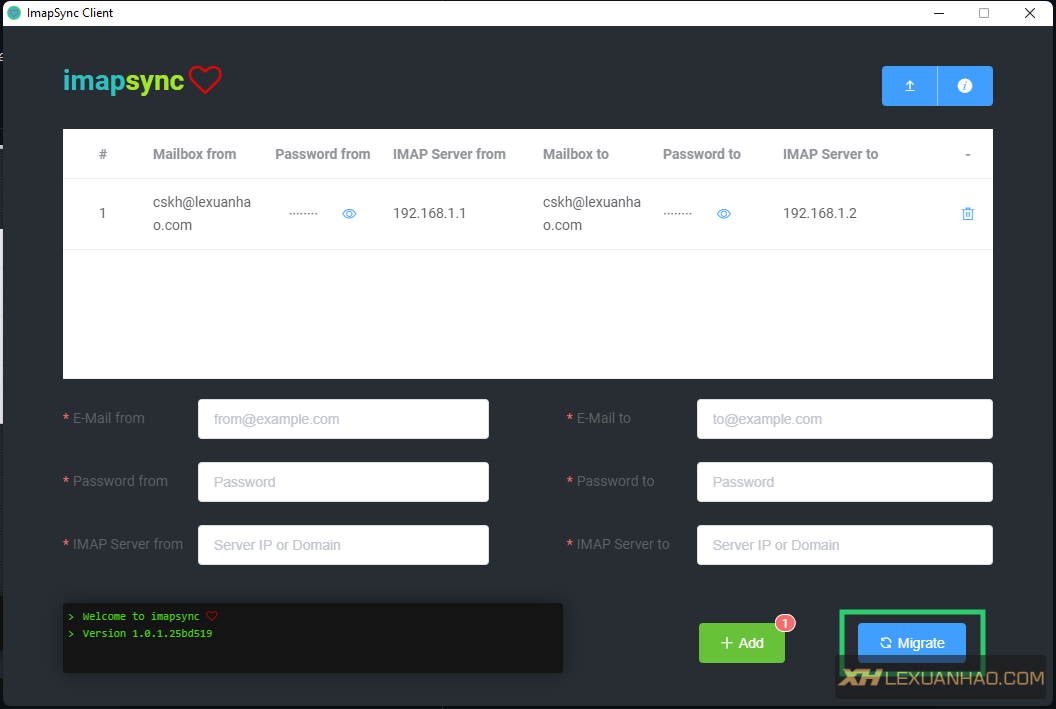Screen dimensions: 1056x709
Task: Focus the E-Mail from input field
Action: [x=343, y=419]
